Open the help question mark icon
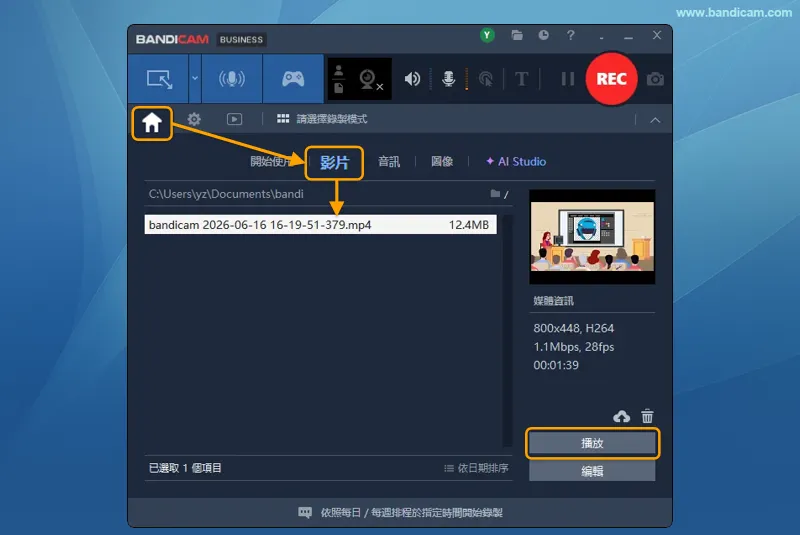800x535 pixels. (x=570, y=35)
